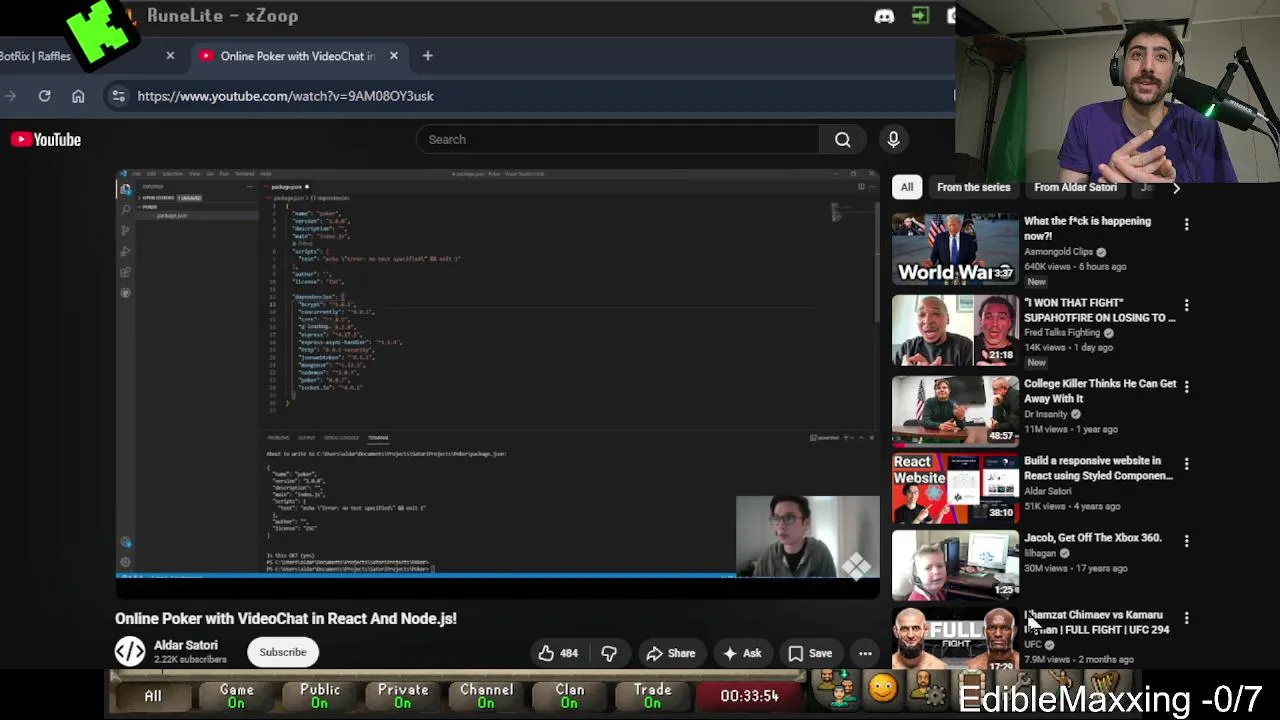
Task: Open options for Khamzat Chimaev video
Action: [x=1186, y=618]
